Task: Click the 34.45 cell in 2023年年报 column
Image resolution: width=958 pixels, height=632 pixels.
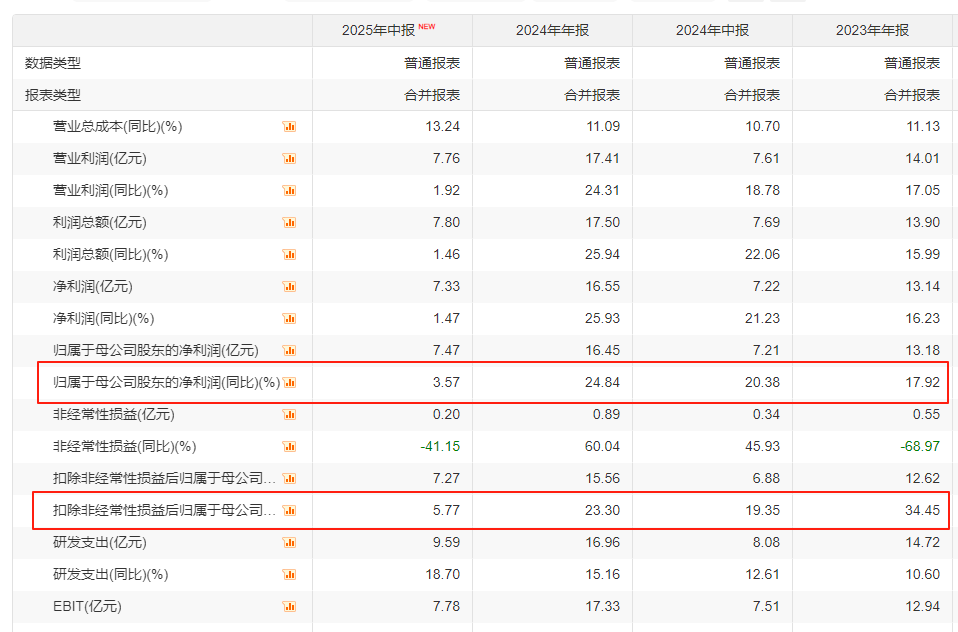Action: point(920,511)
